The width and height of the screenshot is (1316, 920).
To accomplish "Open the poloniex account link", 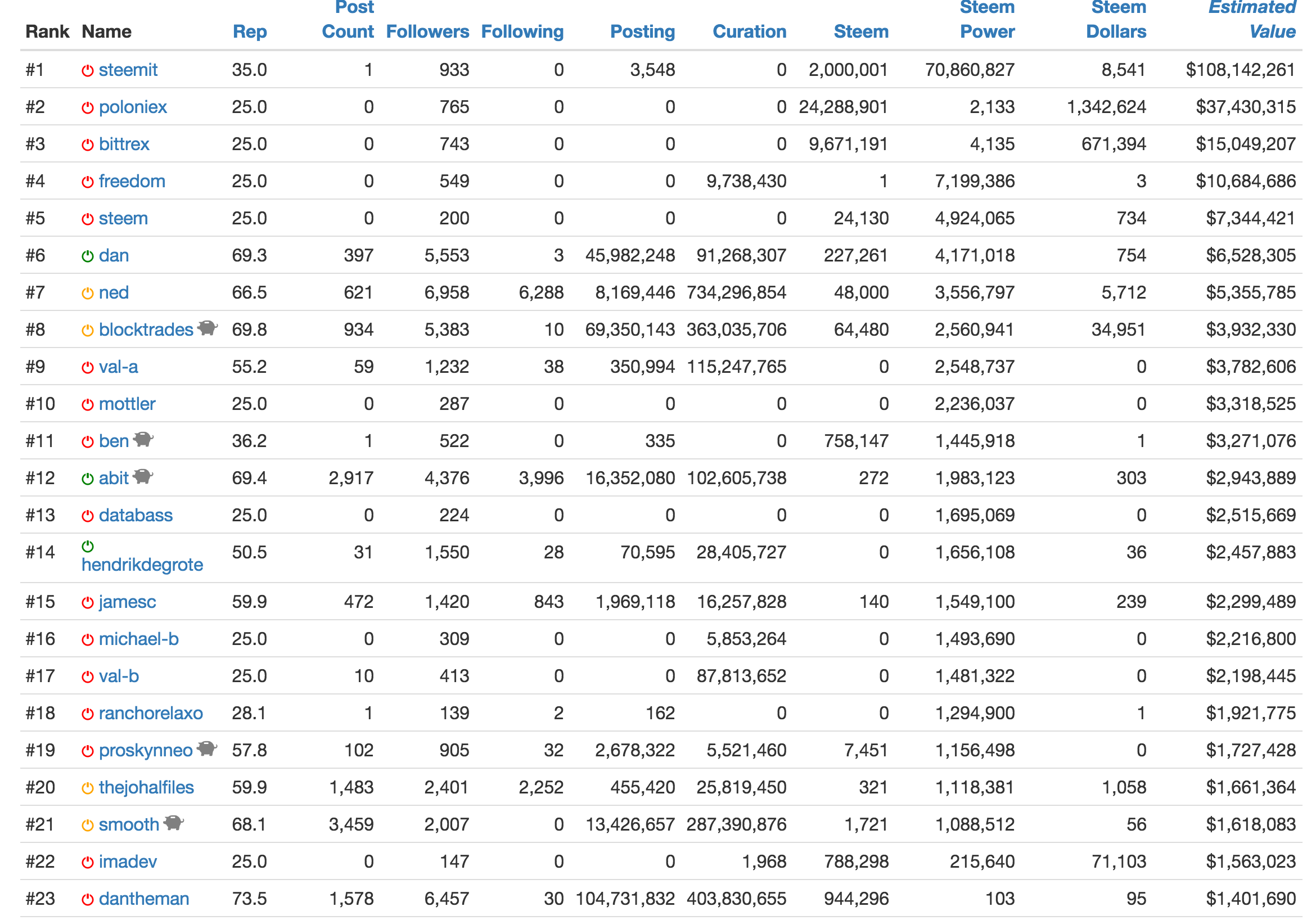I will [133, 107].
